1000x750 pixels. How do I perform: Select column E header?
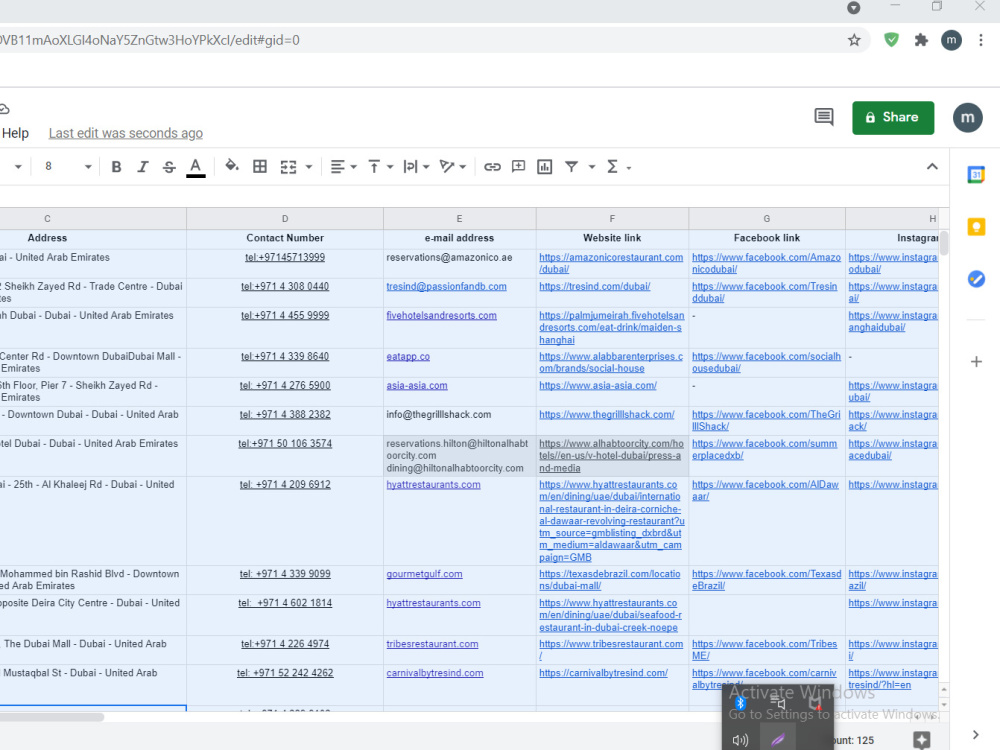pos(459,219)
